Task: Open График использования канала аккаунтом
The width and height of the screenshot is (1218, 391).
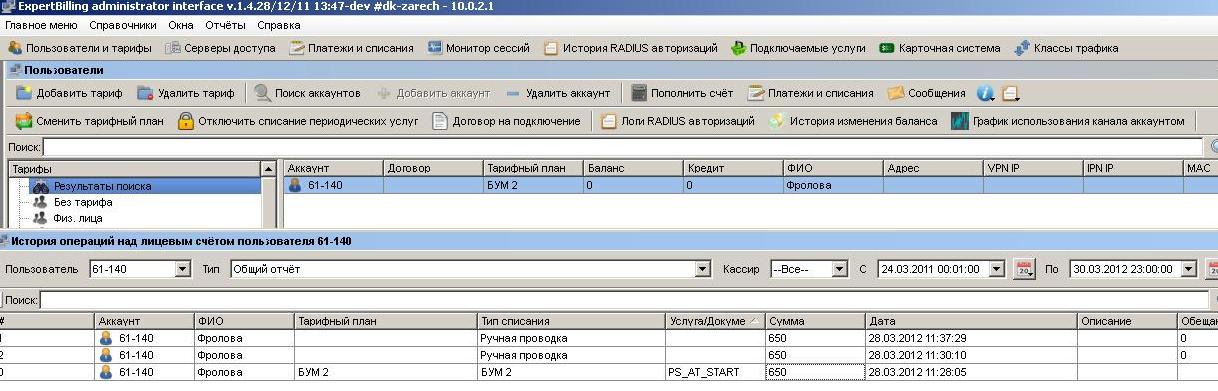Action: [1068, 121]
